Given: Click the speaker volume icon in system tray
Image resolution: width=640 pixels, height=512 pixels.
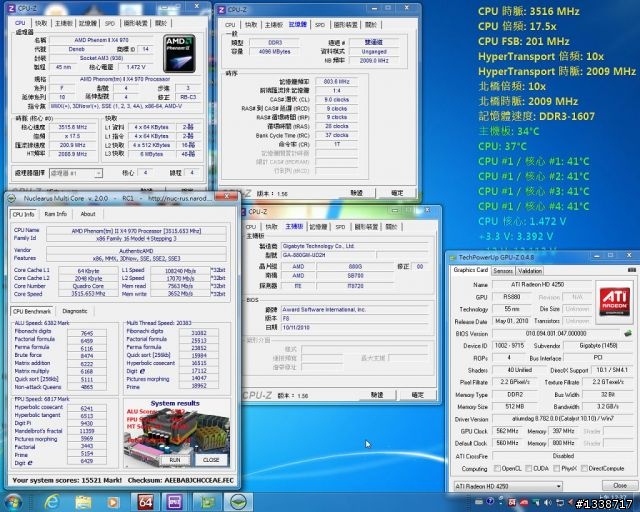Looking at the screenshot, I should (548, 503).
